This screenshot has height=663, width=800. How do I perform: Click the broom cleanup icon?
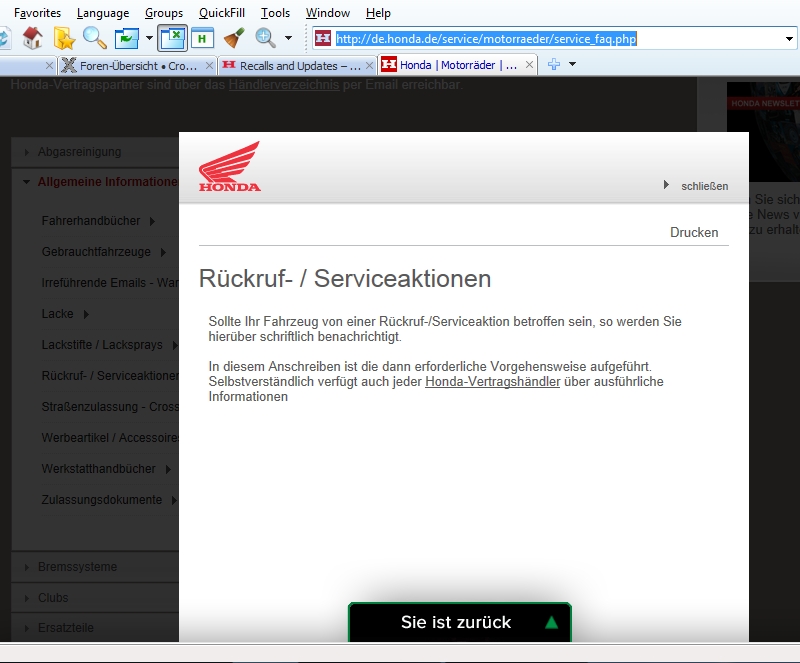pos(234,39)
